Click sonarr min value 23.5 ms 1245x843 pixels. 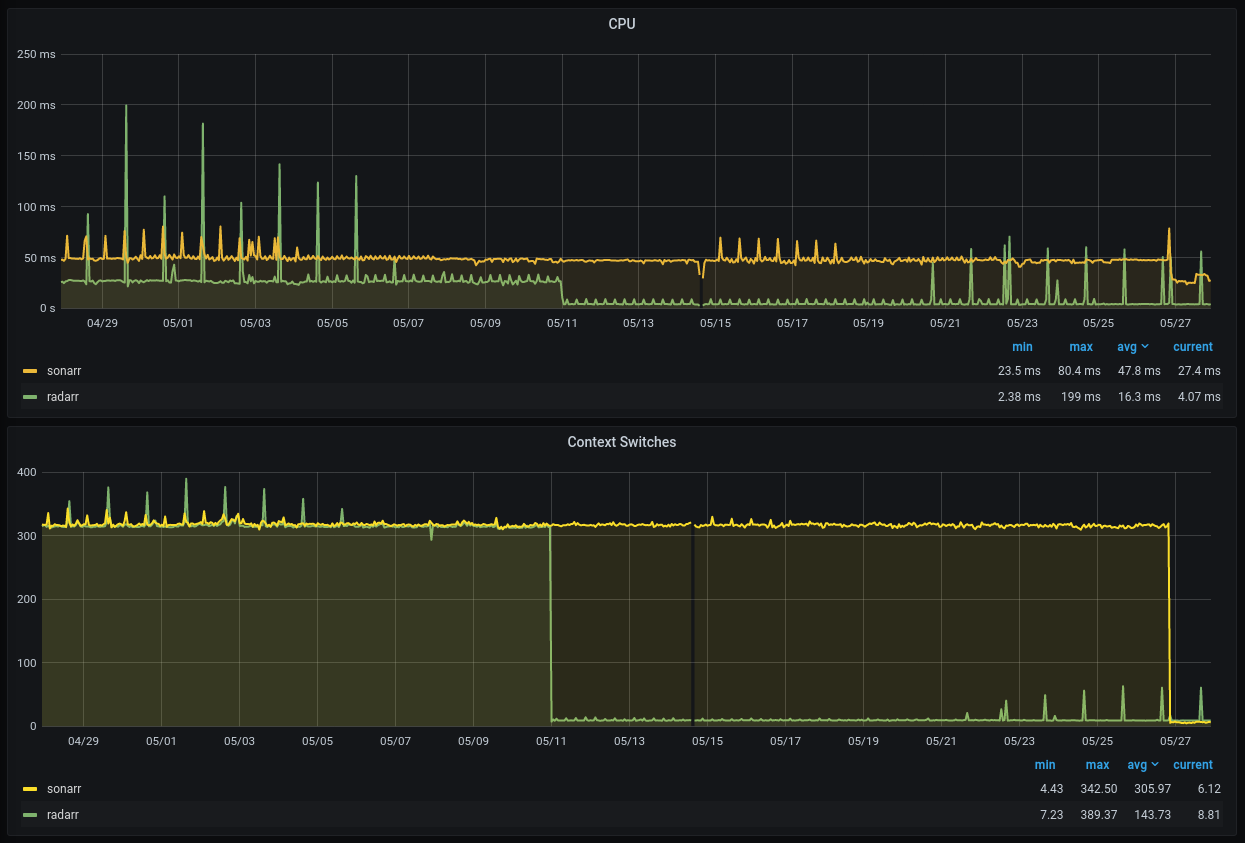[x=1019, y=371]
